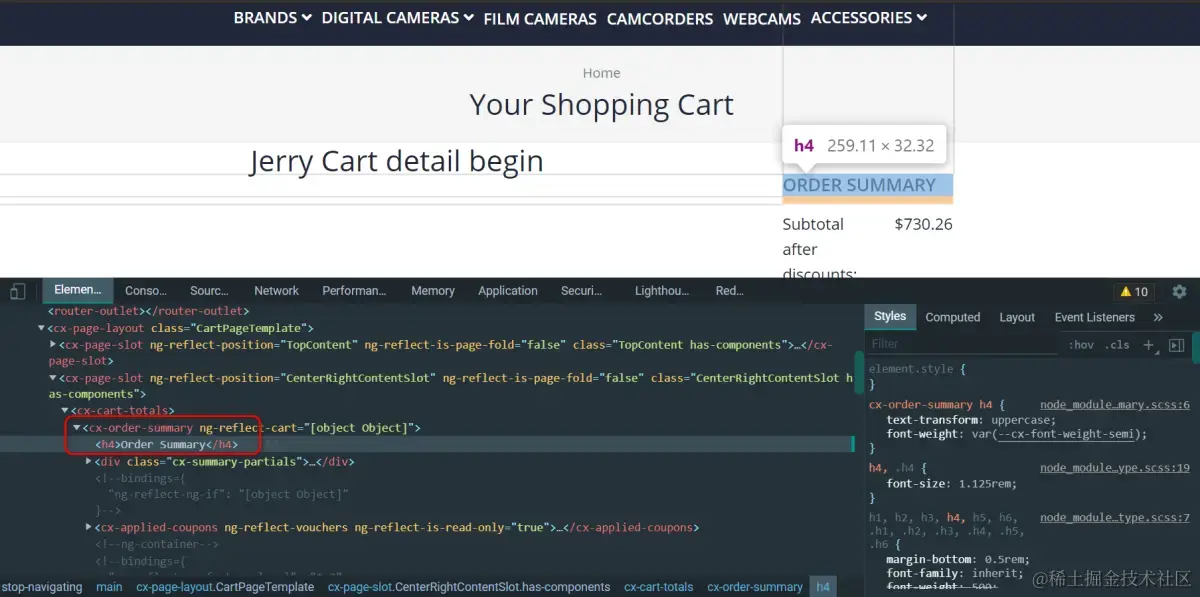Switch to the Elements tab
Screen dimensions: 1200x597
(77, 290)
